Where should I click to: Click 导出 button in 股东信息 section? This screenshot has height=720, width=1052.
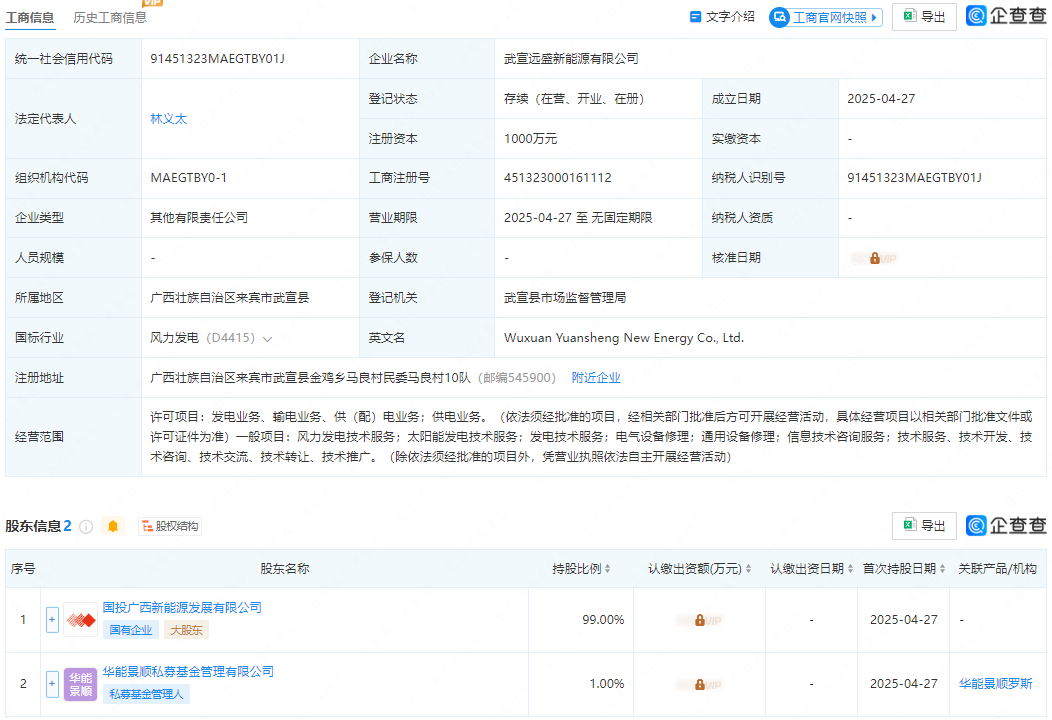(x=924, y=525)
